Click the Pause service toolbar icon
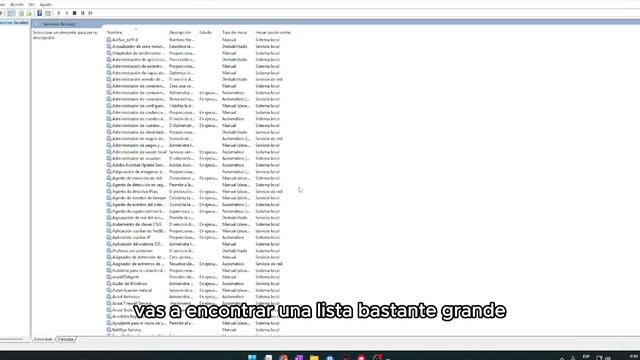This screenshot has height=360, width=640. (x=82, y=13)
